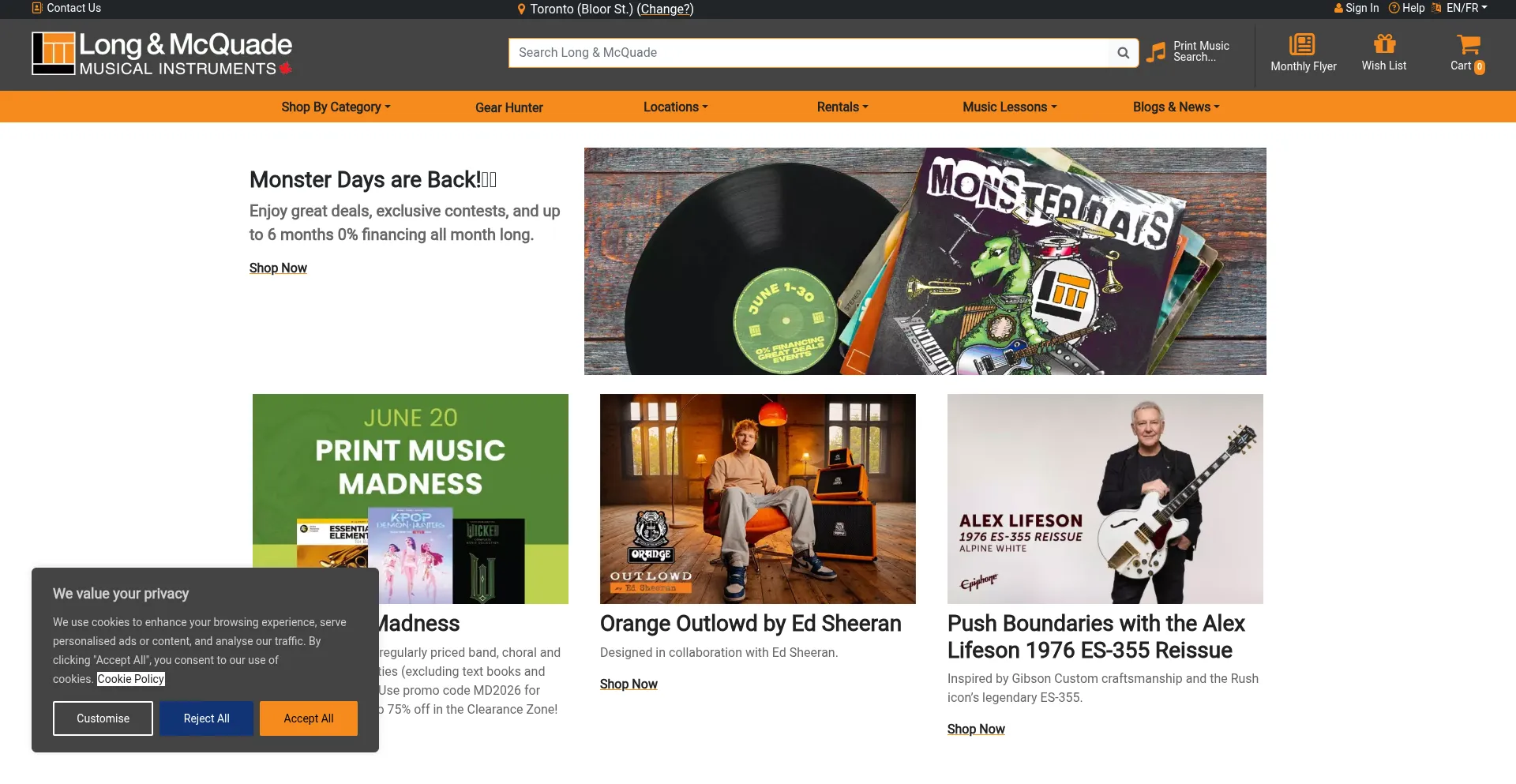The image size is (1516, 784).
Task: Open the Alex Lifeson ES-355 image
Action: (x=1105, y=499)
